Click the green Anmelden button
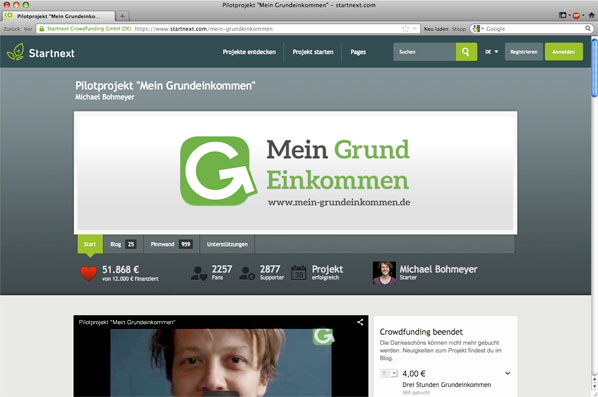The width and height of the screenshot is (598, 397). pos(564,52)
